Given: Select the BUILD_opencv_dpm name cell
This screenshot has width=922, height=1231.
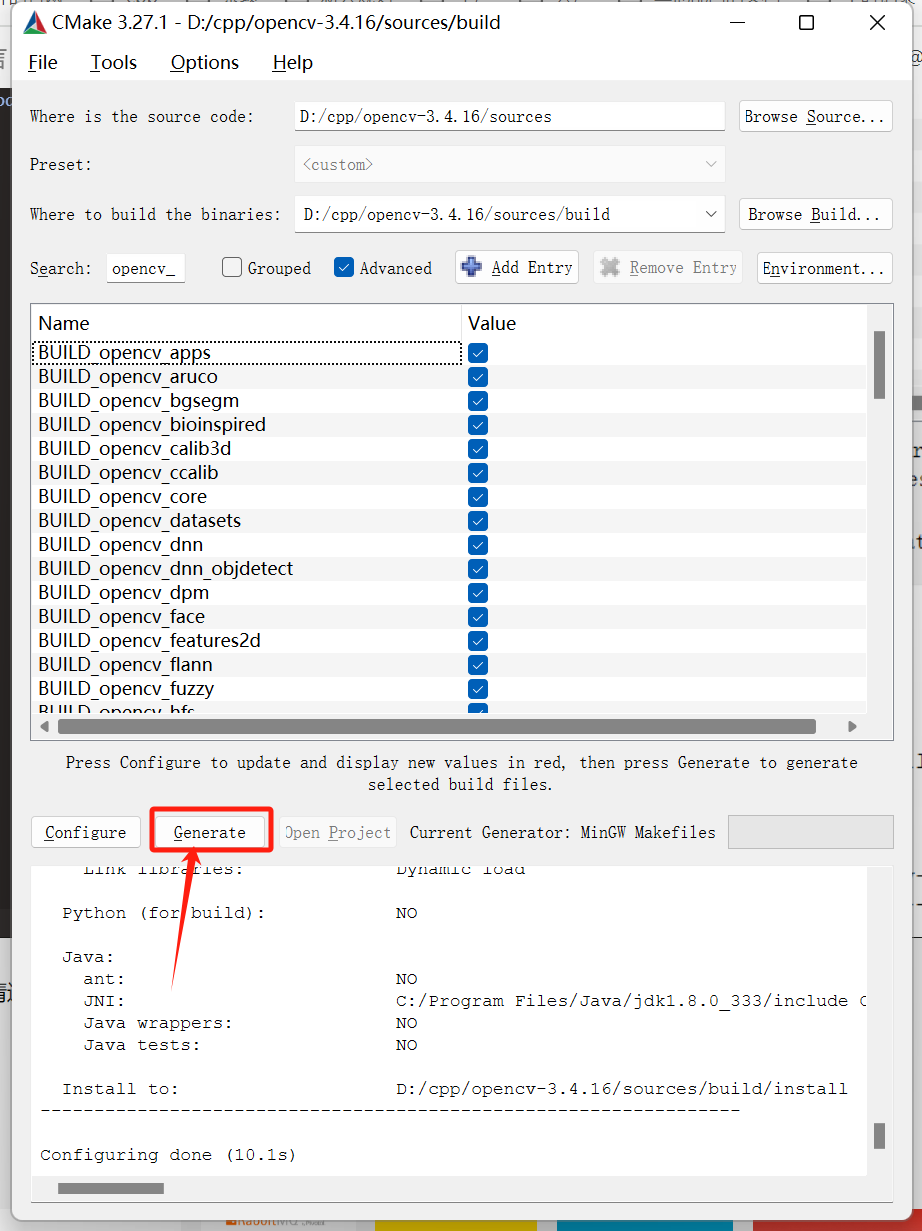Looking at the screenshot, I should click(247, 593).
